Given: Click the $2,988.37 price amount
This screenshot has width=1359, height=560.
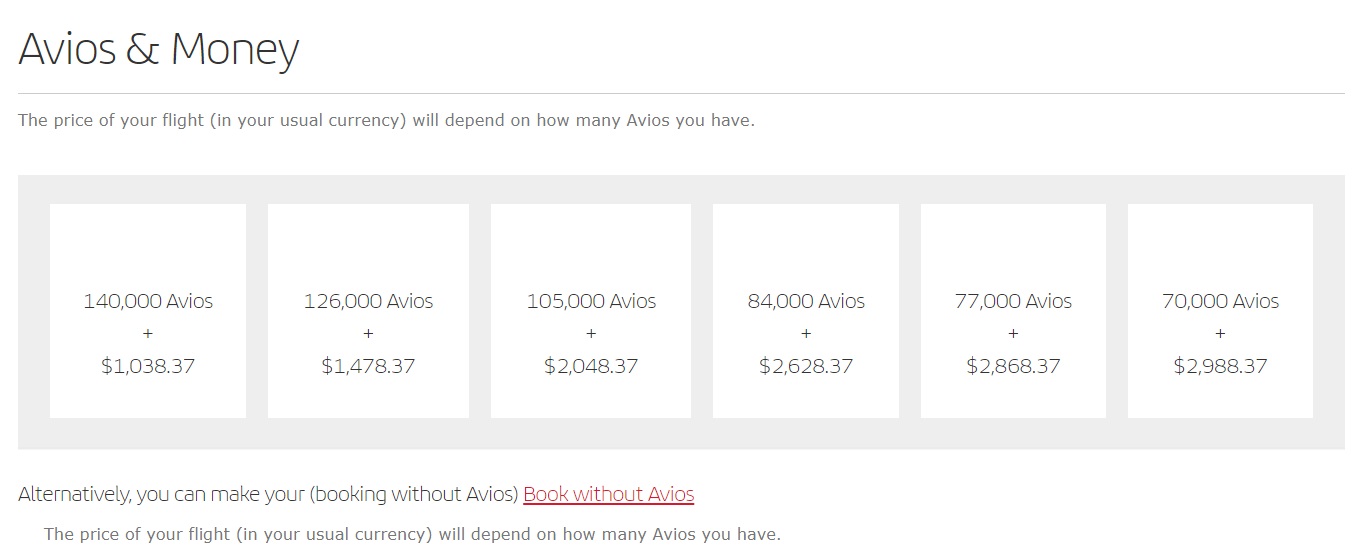Looking at the screenshot, I should 1220,366.
